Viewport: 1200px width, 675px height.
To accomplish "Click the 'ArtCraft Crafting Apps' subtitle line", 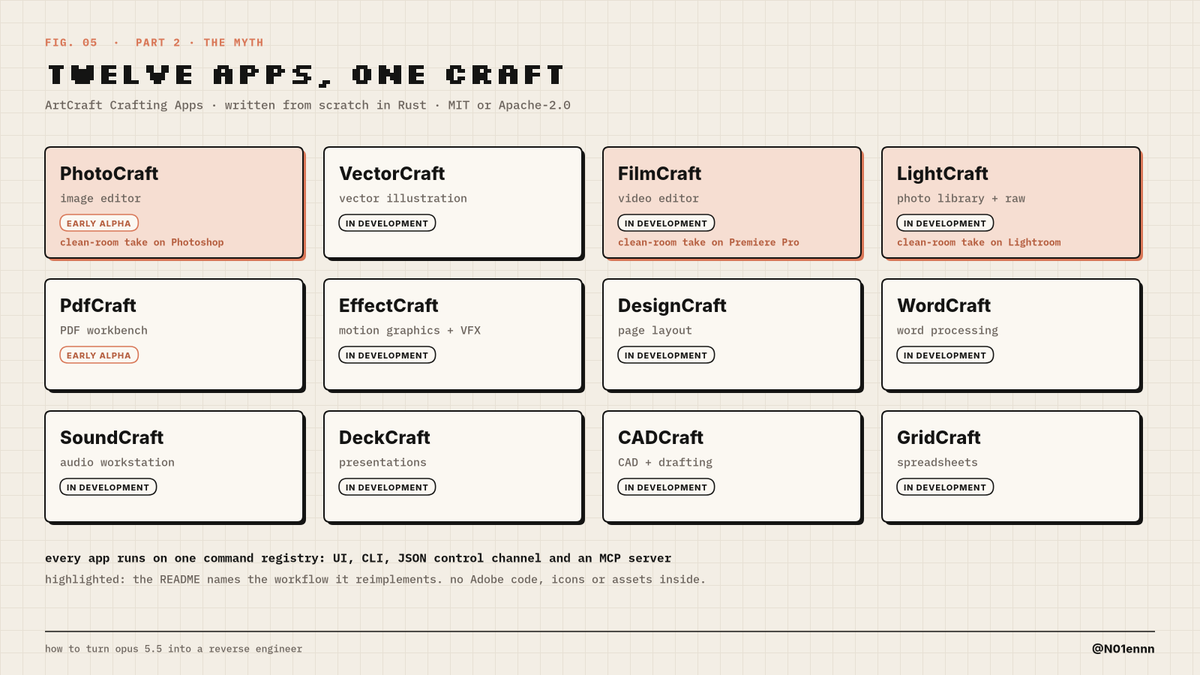I will click(x=308, y=105).
